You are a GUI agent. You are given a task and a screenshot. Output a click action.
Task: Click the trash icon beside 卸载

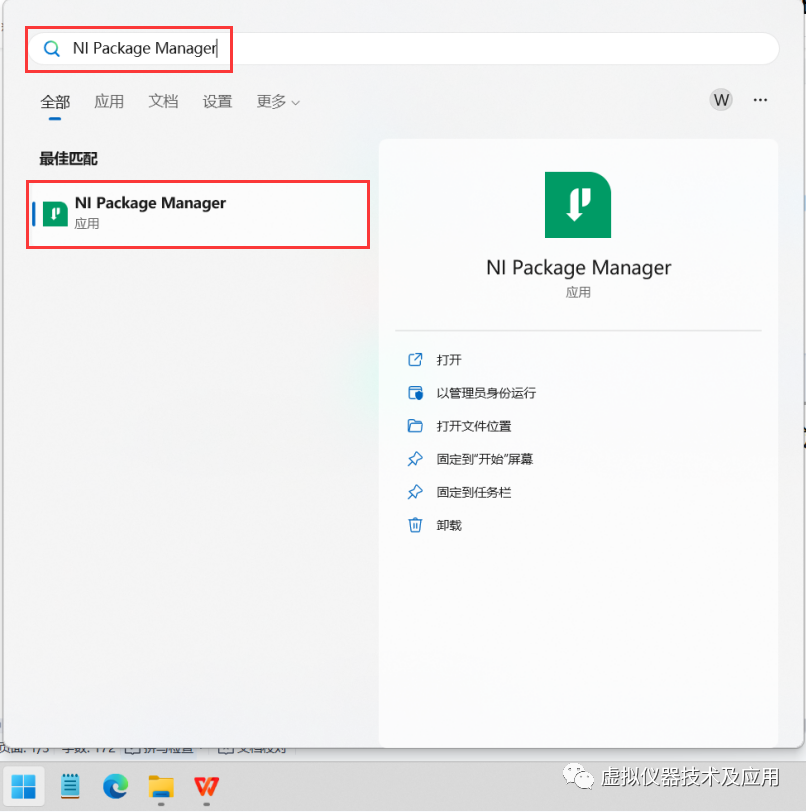pos(415,525)
